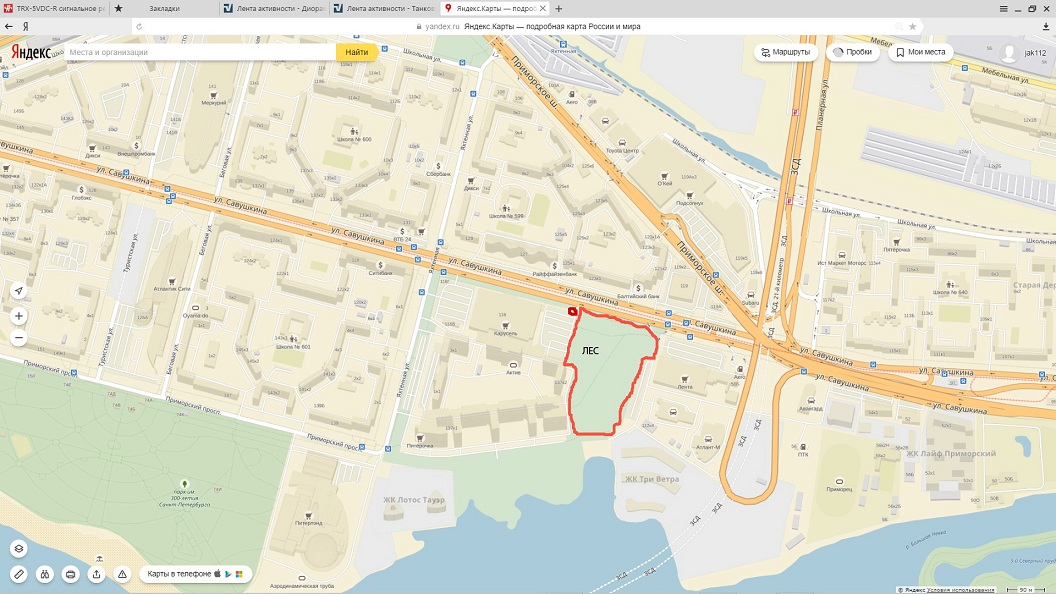This screenshot has height=594, width=1056.
Task: Switch to the Закладки tab
Action: [x=164, y=9]
